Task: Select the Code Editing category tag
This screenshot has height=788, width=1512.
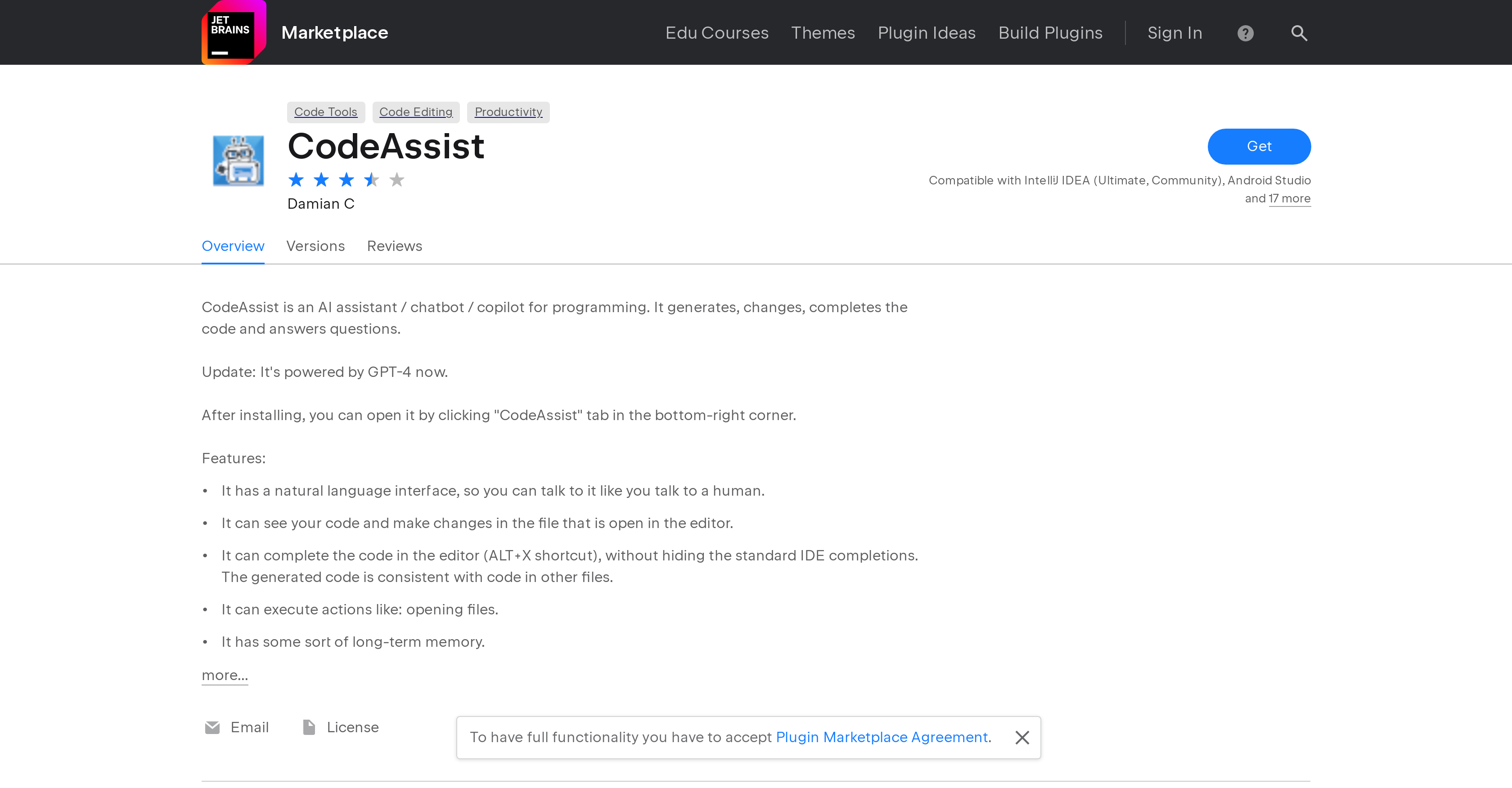Action: 415,112
